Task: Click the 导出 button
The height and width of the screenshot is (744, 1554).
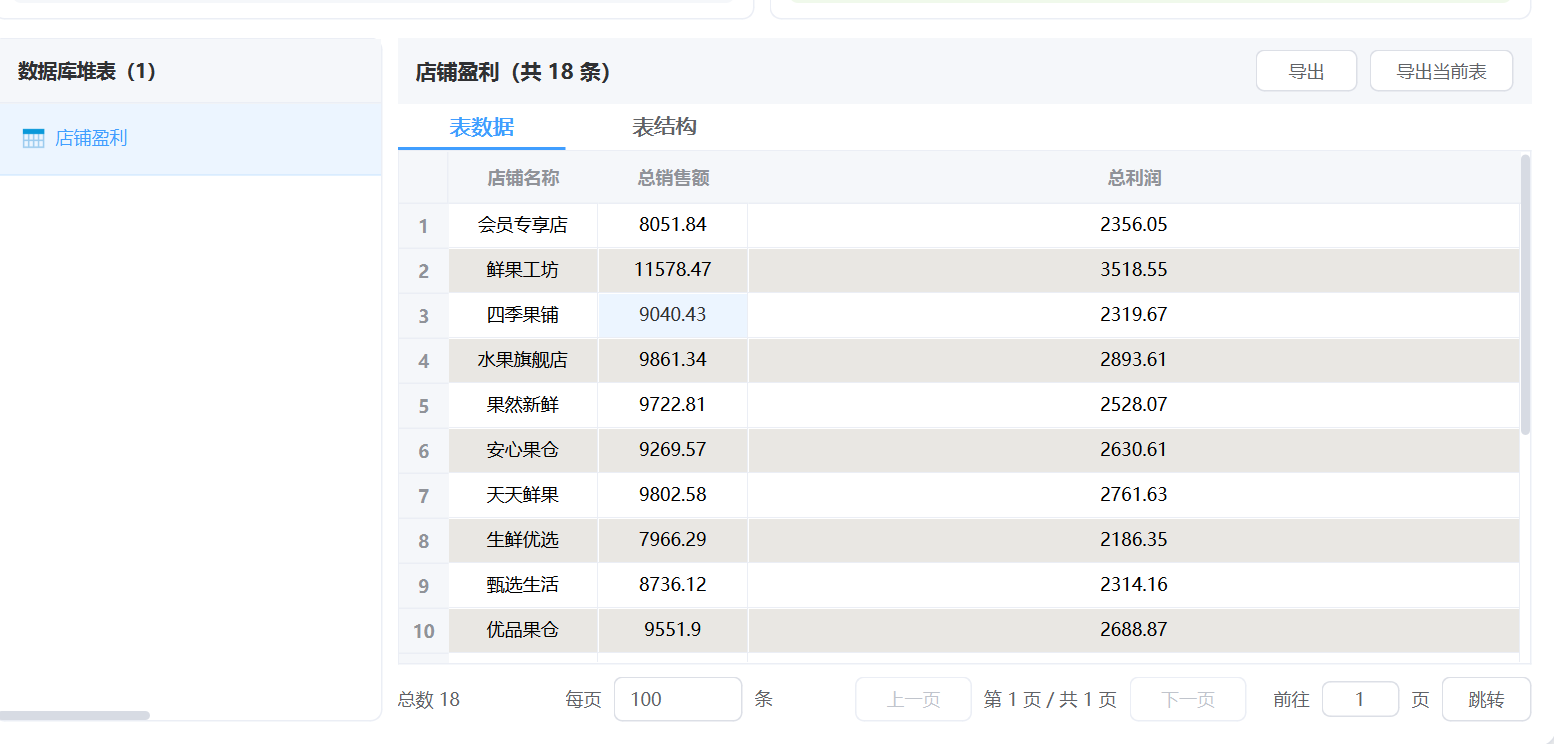Action: tap(1306, 71)
